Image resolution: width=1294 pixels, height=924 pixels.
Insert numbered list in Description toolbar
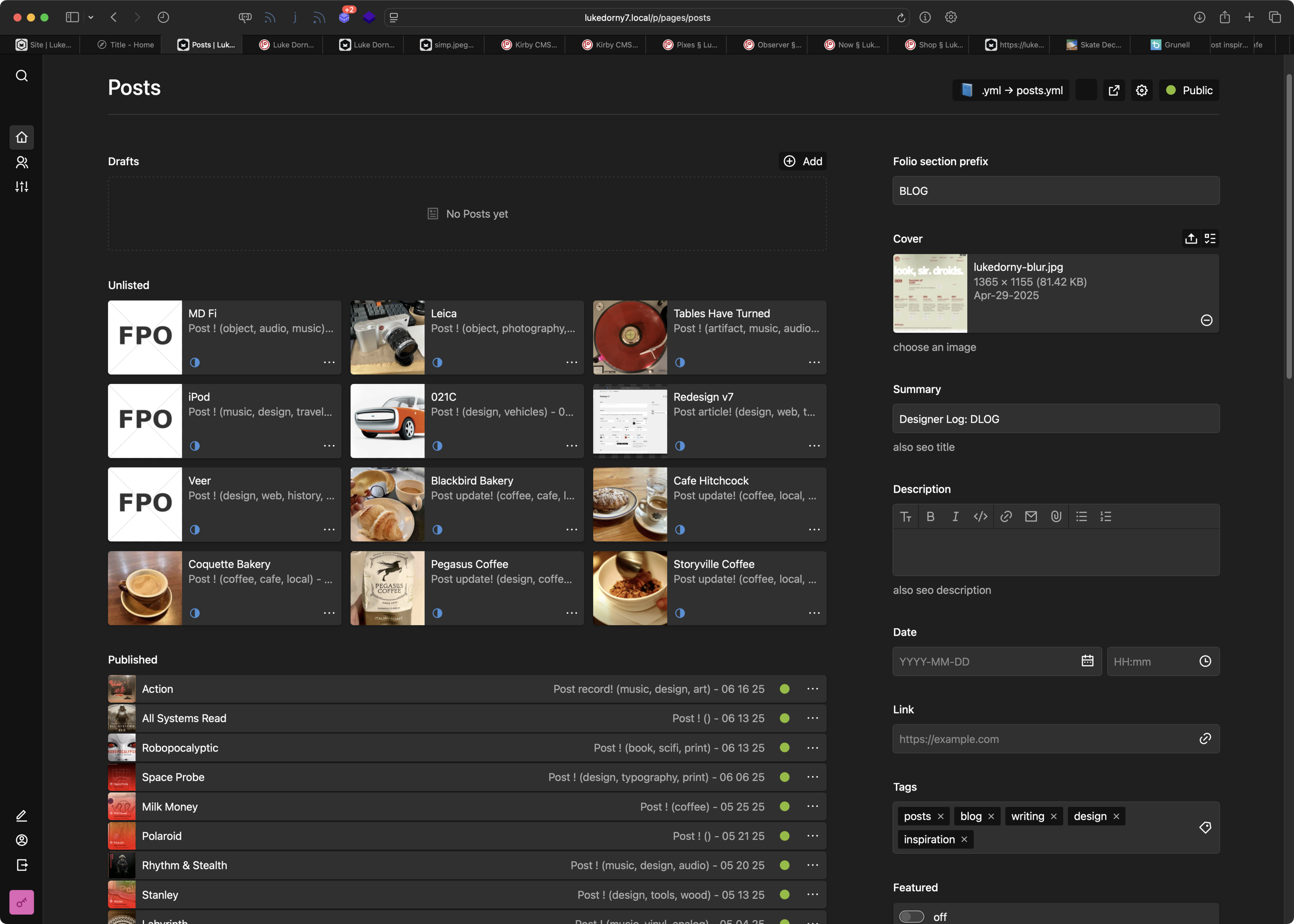[1106, 516]
